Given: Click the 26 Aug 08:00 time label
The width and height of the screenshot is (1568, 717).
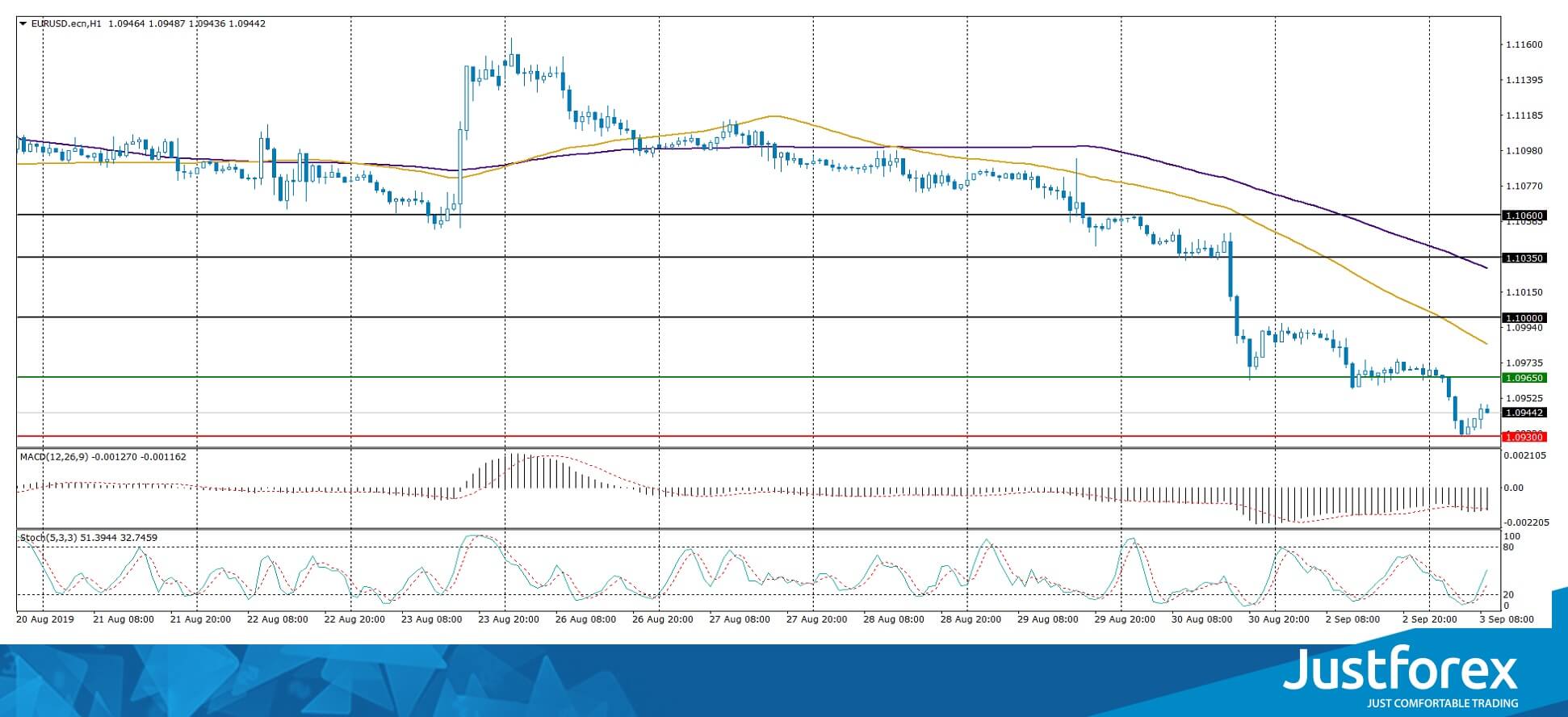Looking at the screenshot, I should (585, 619).
